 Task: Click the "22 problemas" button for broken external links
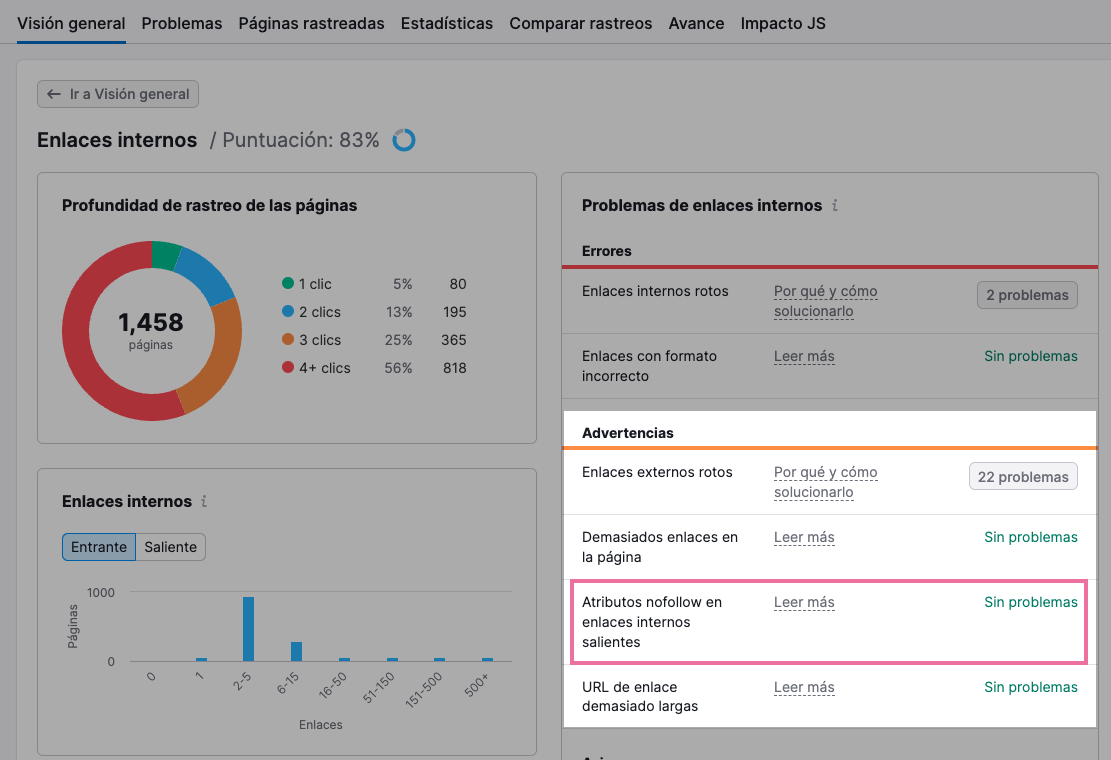(x=1023, y=476)
